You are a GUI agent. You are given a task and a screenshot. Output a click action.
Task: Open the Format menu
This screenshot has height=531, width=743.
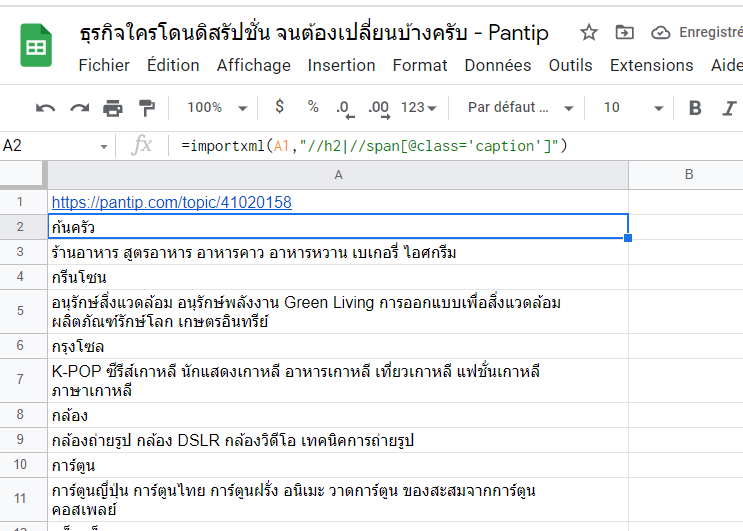pos(420,65)
